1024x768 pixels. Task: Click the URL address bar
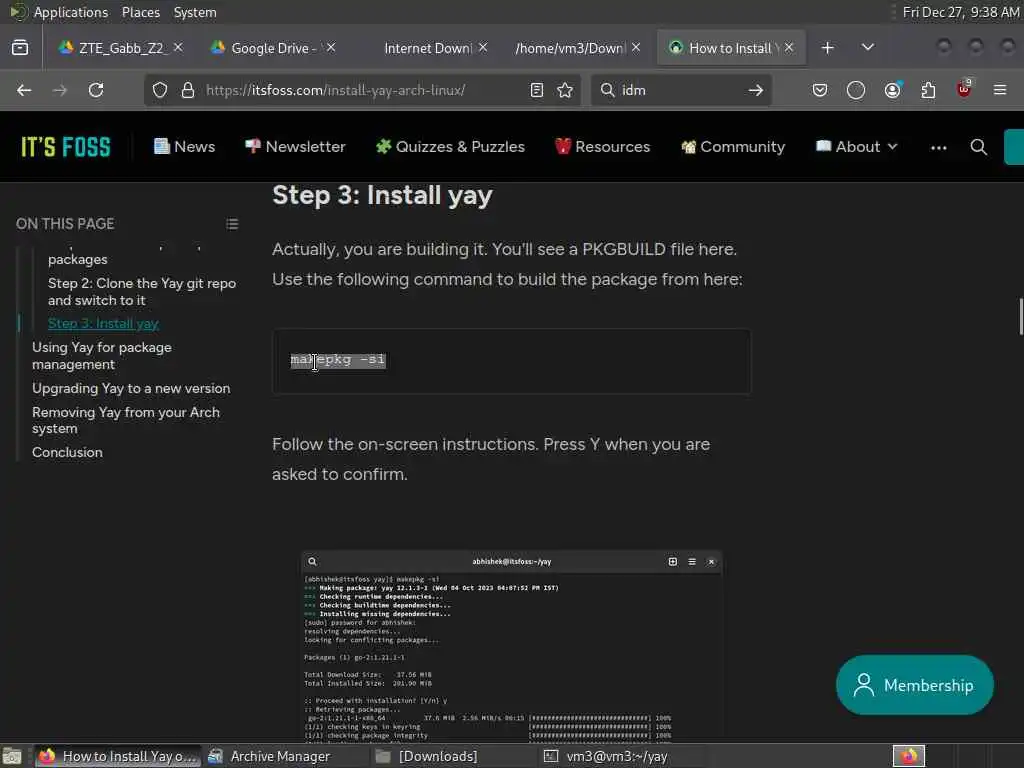[x=363, y=90]
